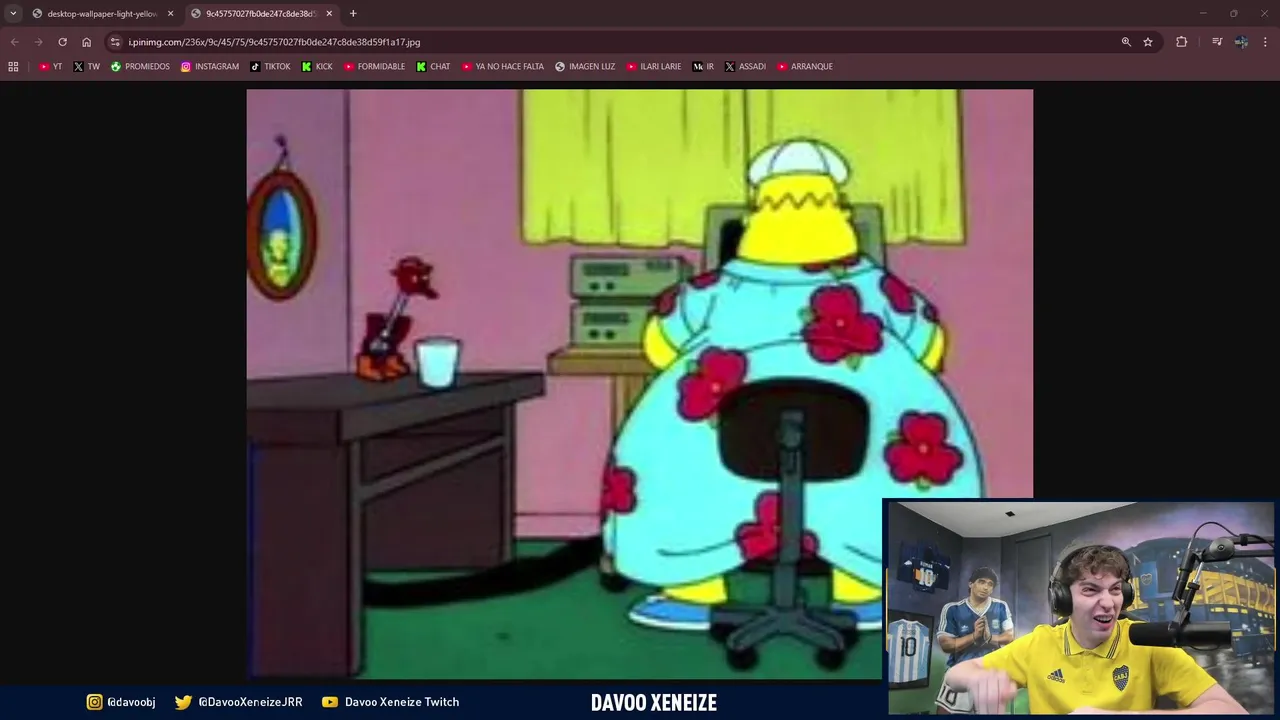
Task: Open the CHAT bookmark
Action: [x=433, y=67]
